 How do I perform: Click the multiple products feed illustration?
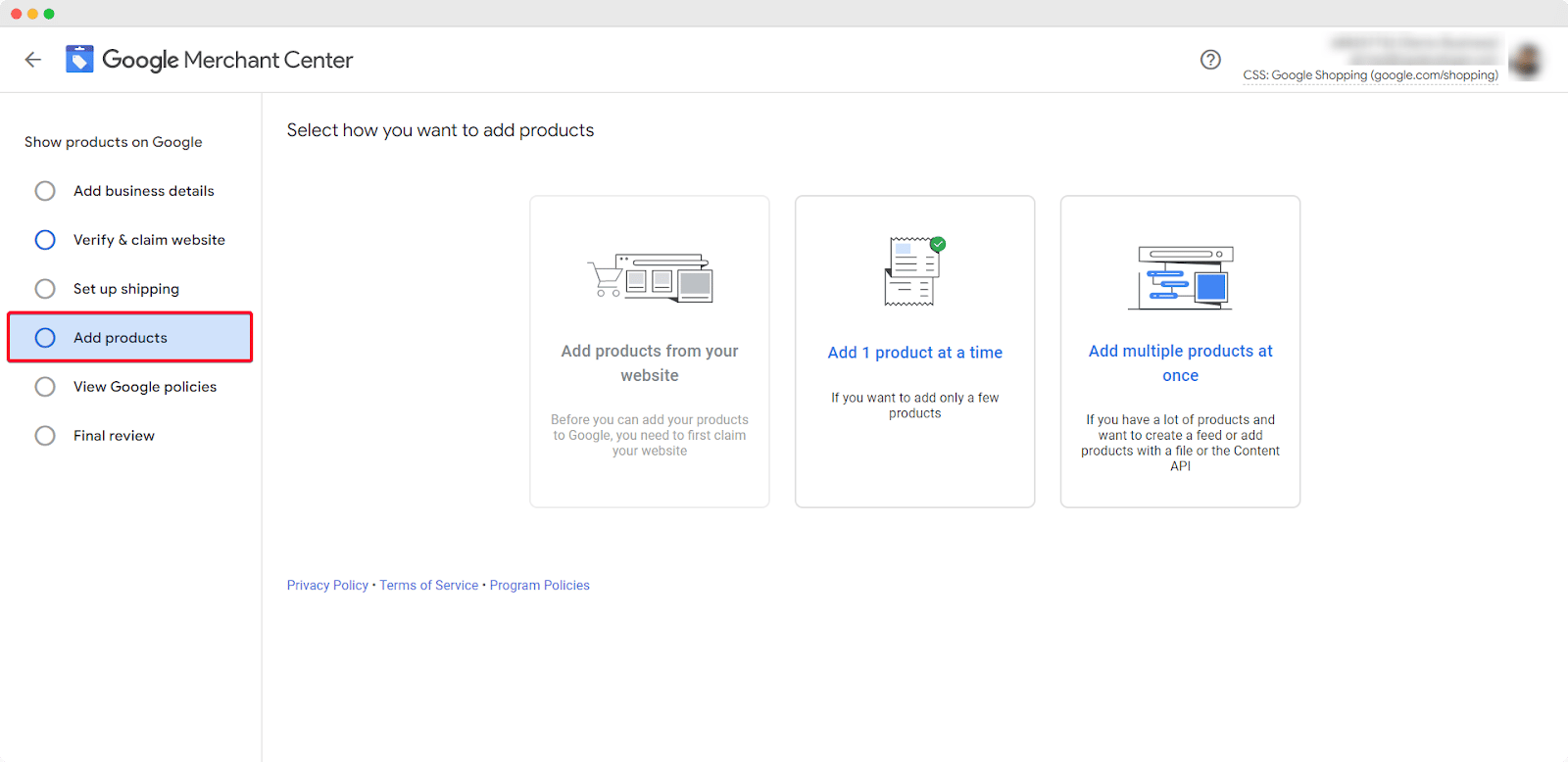[1180, 278]
